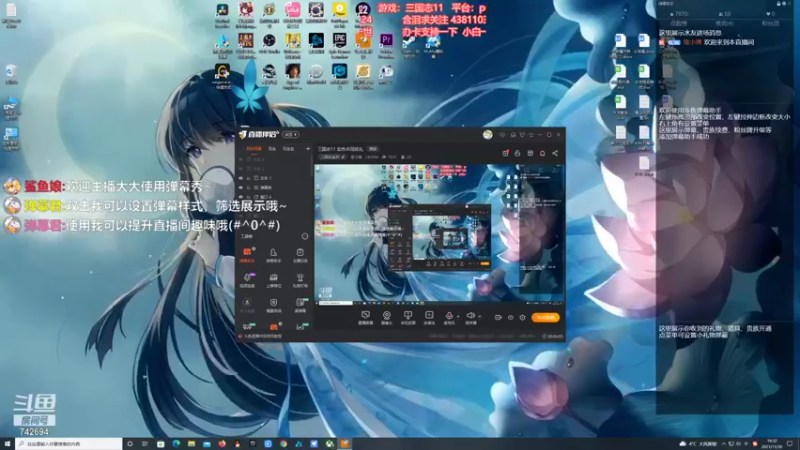Open Microsoft Edge from the taskbar

[176, 444]
